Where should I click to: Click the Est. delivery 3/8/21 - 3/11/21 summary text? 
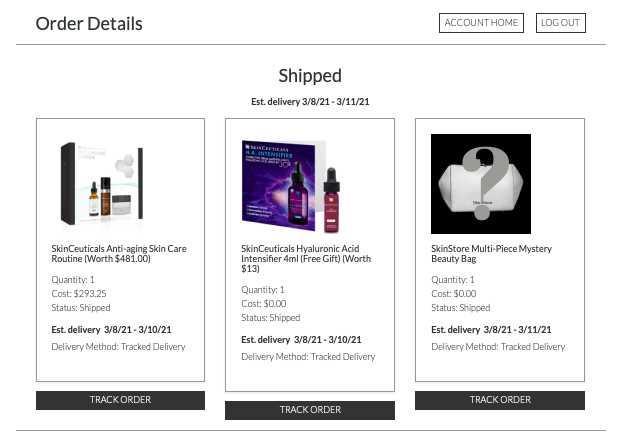(310, 102)
